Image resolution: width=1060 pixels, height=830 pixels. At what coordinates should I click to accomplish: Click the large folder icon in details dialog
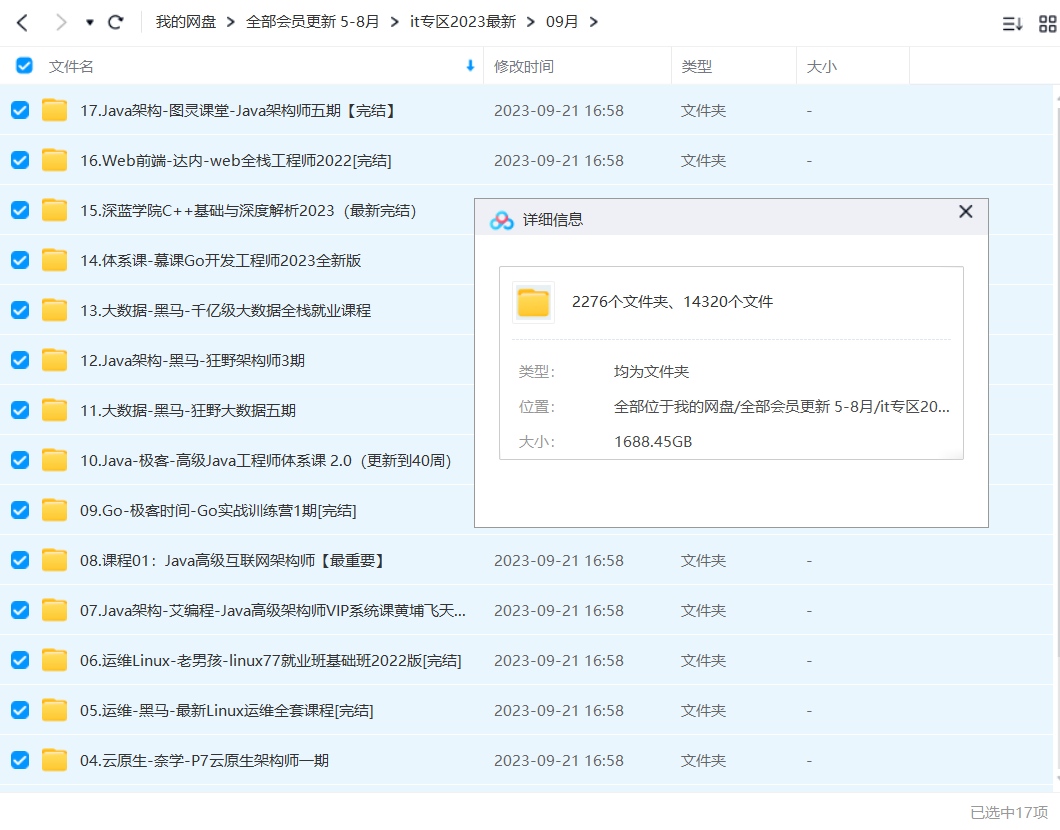[533, 302]
